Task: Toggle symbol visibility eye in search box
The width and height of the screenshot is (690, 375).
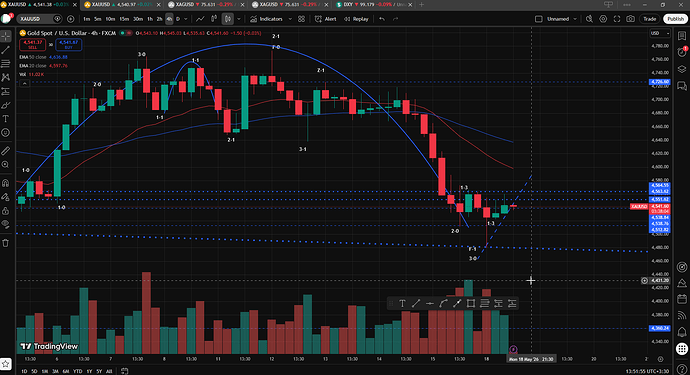Action: pyautogui.click(x=57, y=19)
